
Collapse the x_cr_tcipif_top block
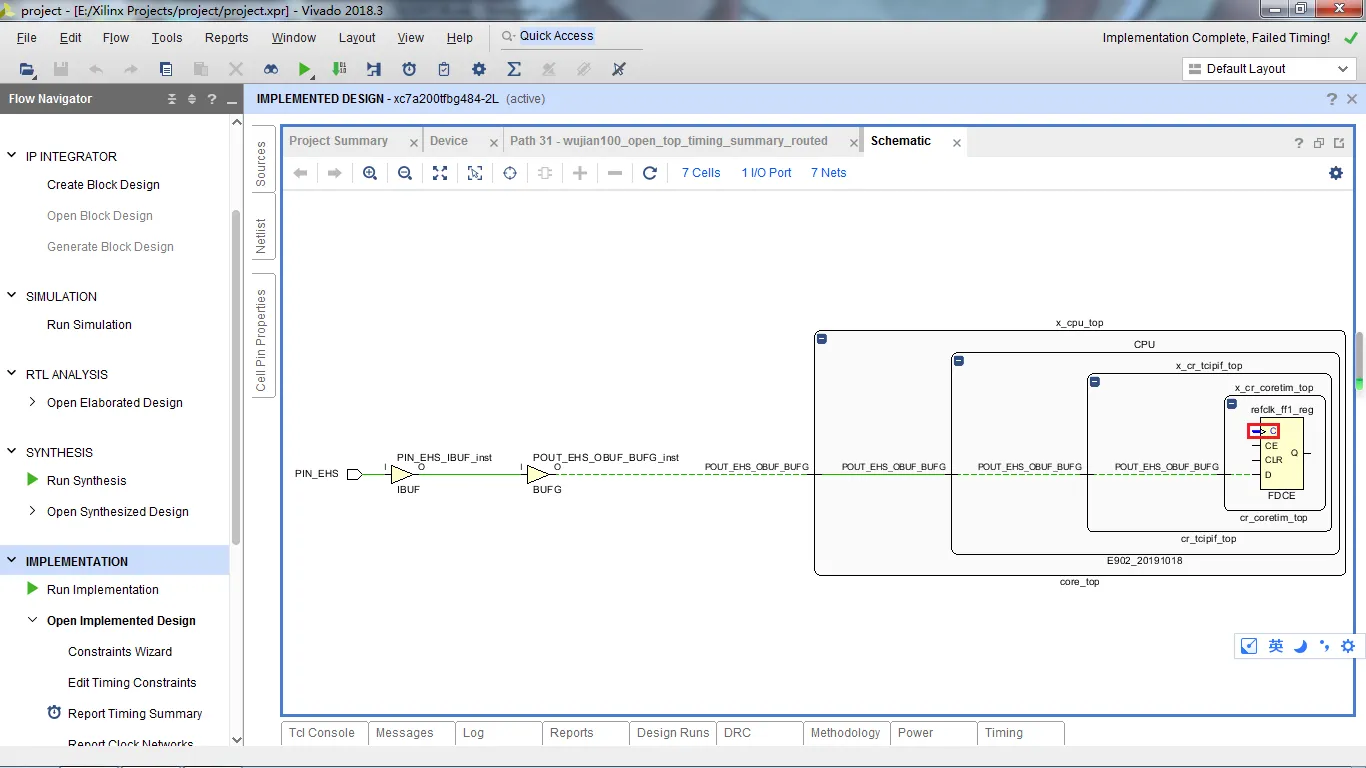1095,382
